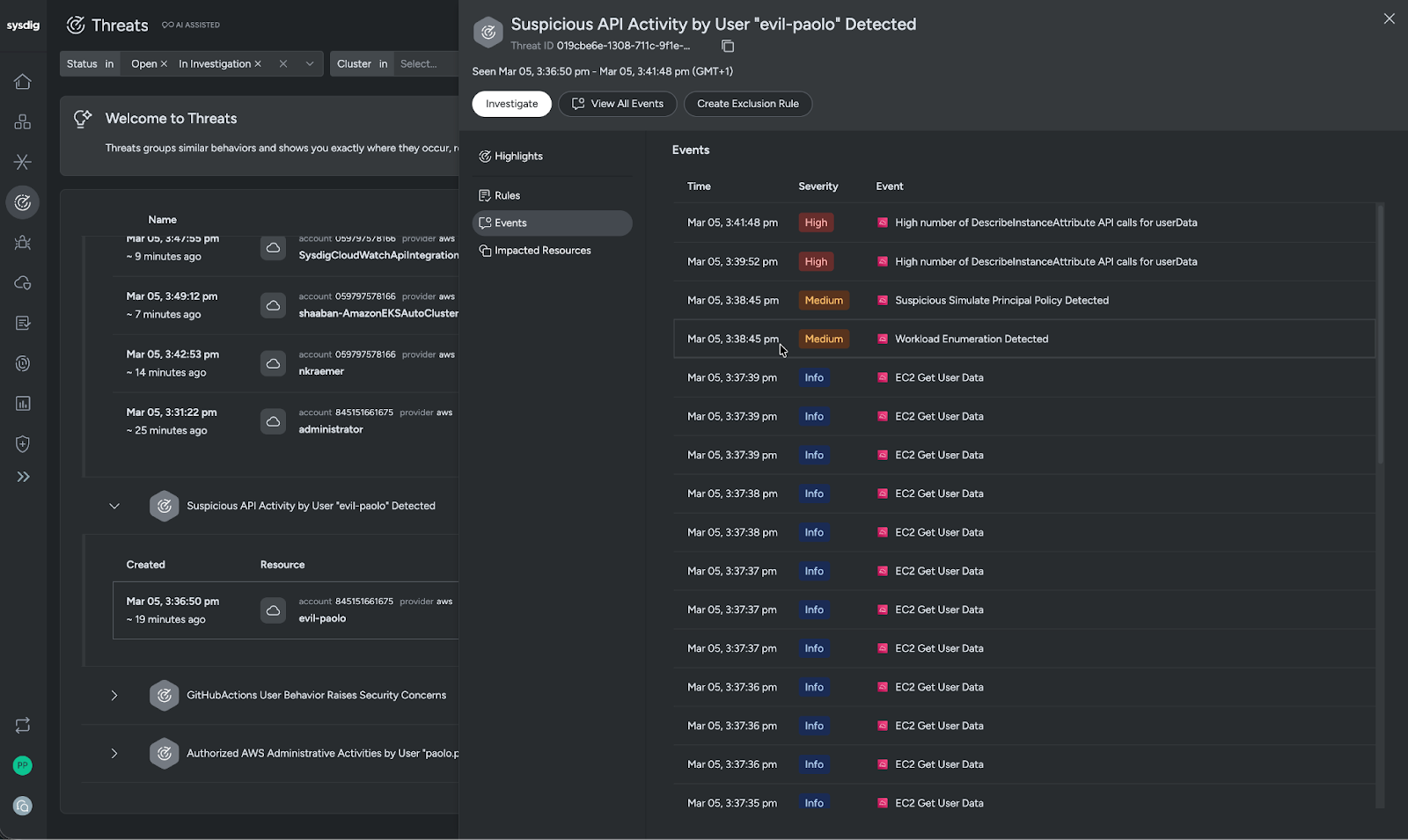Screen dimensions: 1408x840
Task: Open Home from sidebar house icon
Action: point(23,82)
